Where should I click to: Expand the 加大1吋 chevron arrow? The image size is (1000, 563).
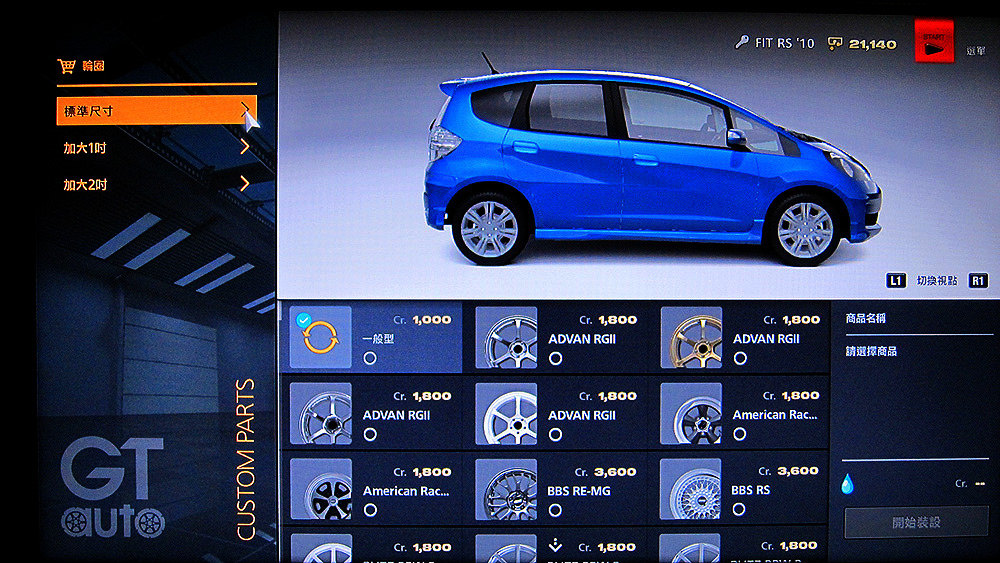(245, 147)
